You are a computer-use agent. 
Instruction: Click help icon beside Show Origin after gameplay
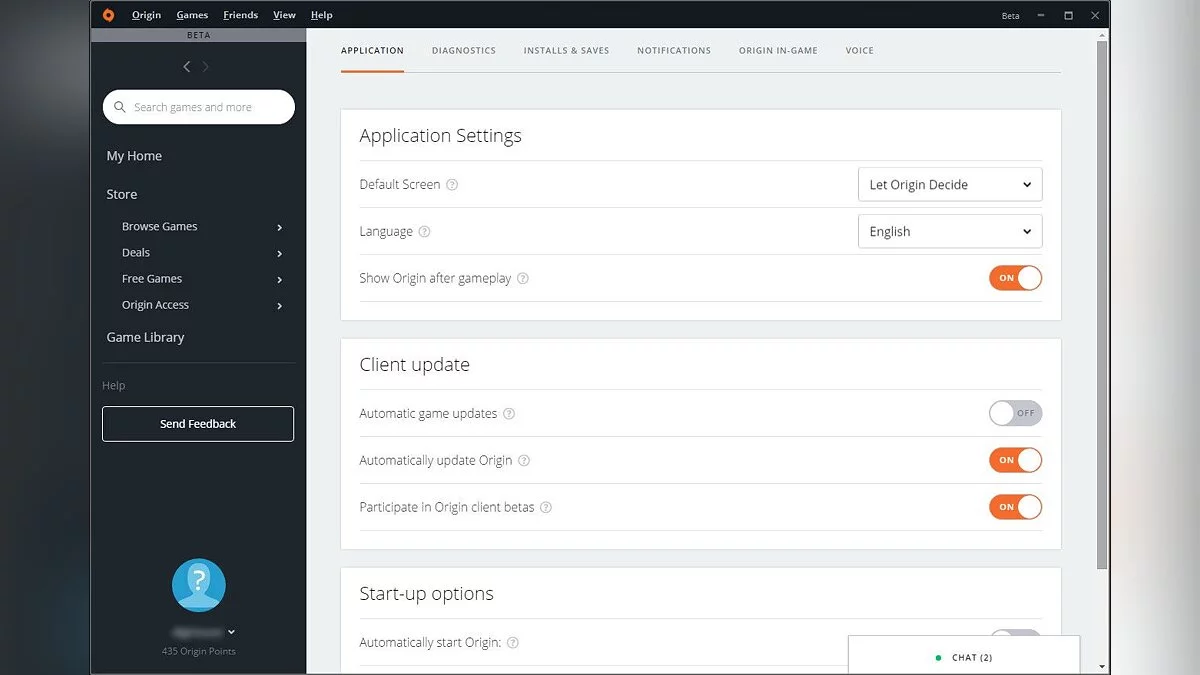(523, 279)
